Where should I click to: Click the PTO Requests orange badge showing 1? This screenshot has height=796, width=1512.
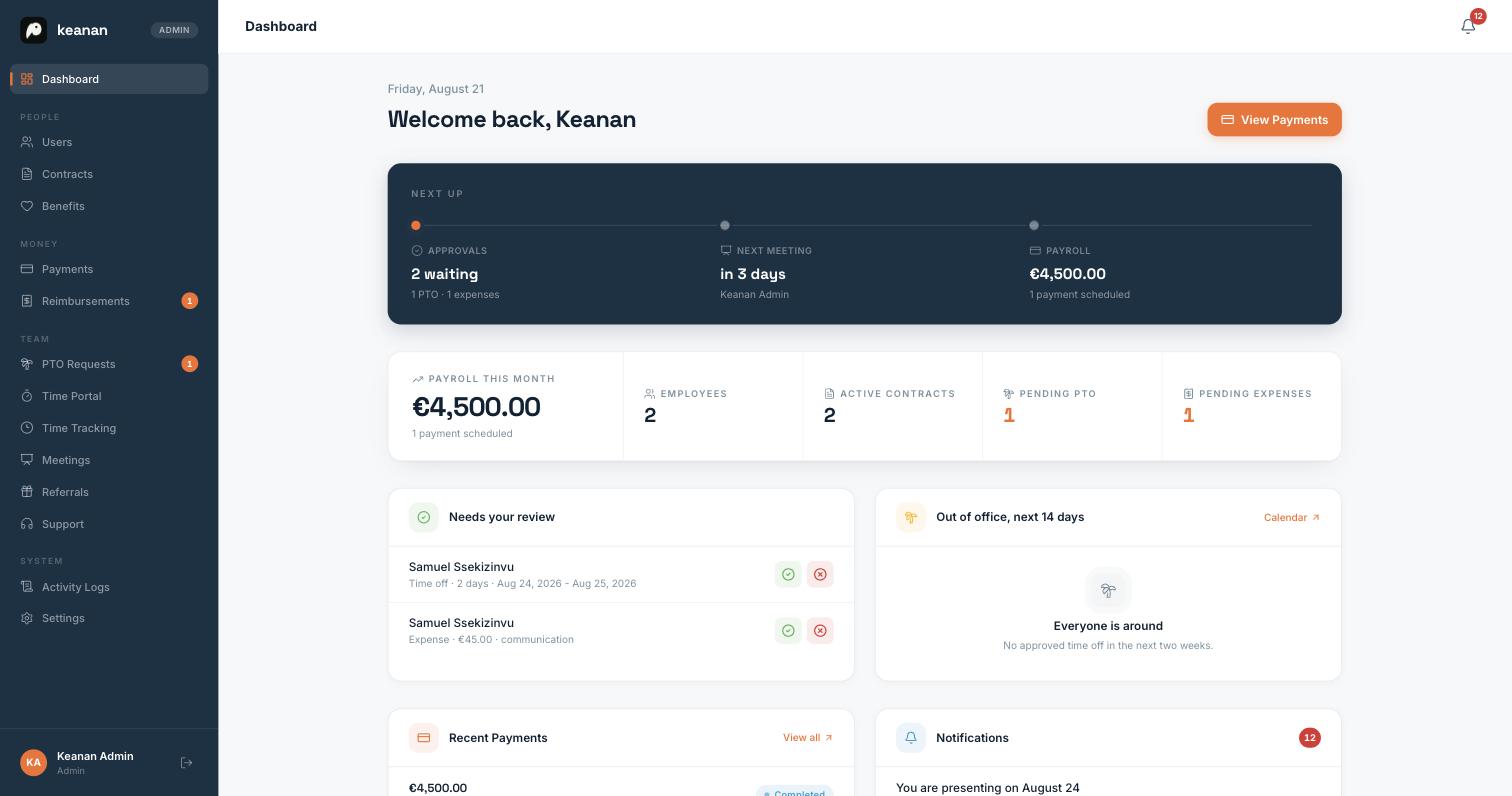(x=190, y=364)
